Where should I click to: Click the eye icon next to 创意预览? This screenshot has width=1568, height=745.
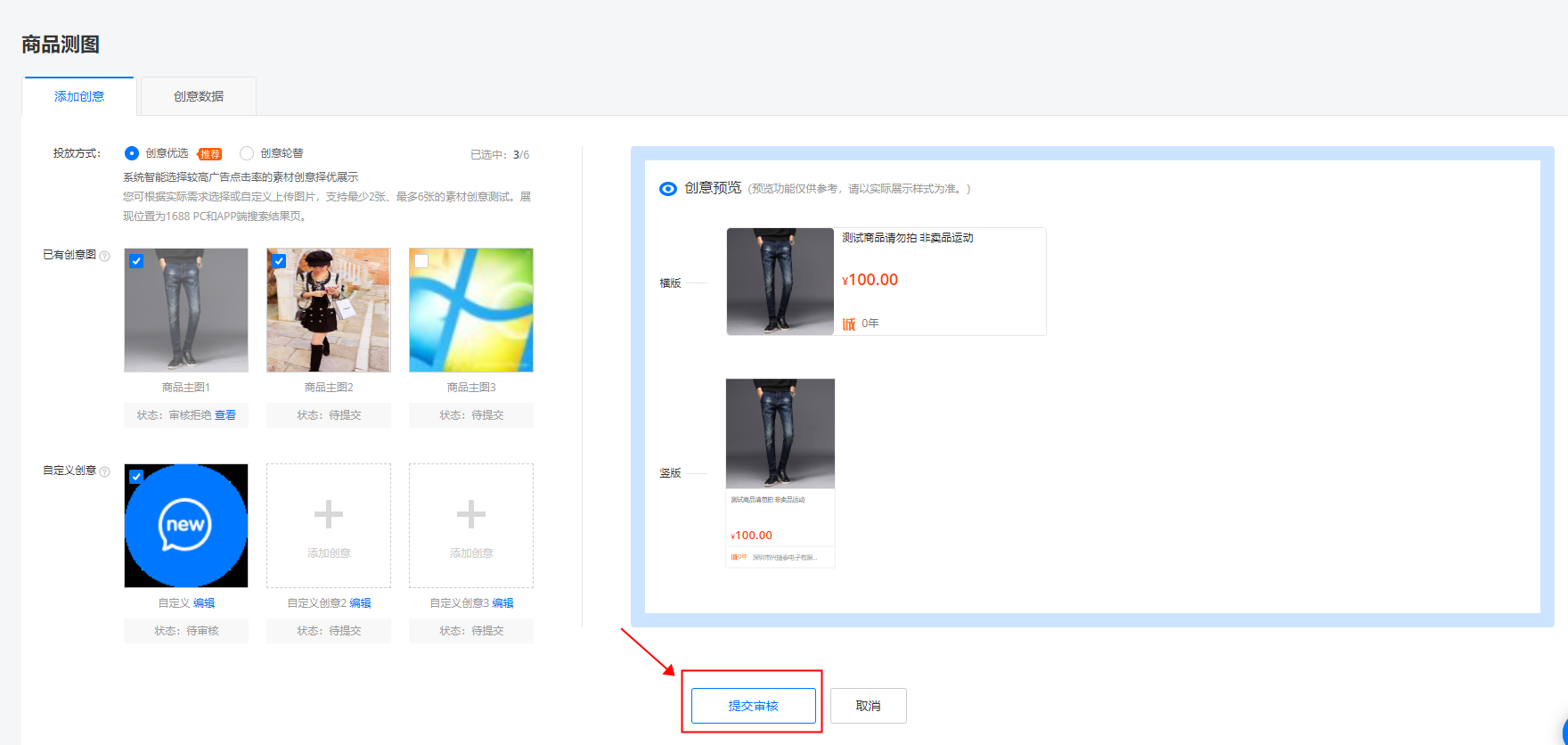667,189
